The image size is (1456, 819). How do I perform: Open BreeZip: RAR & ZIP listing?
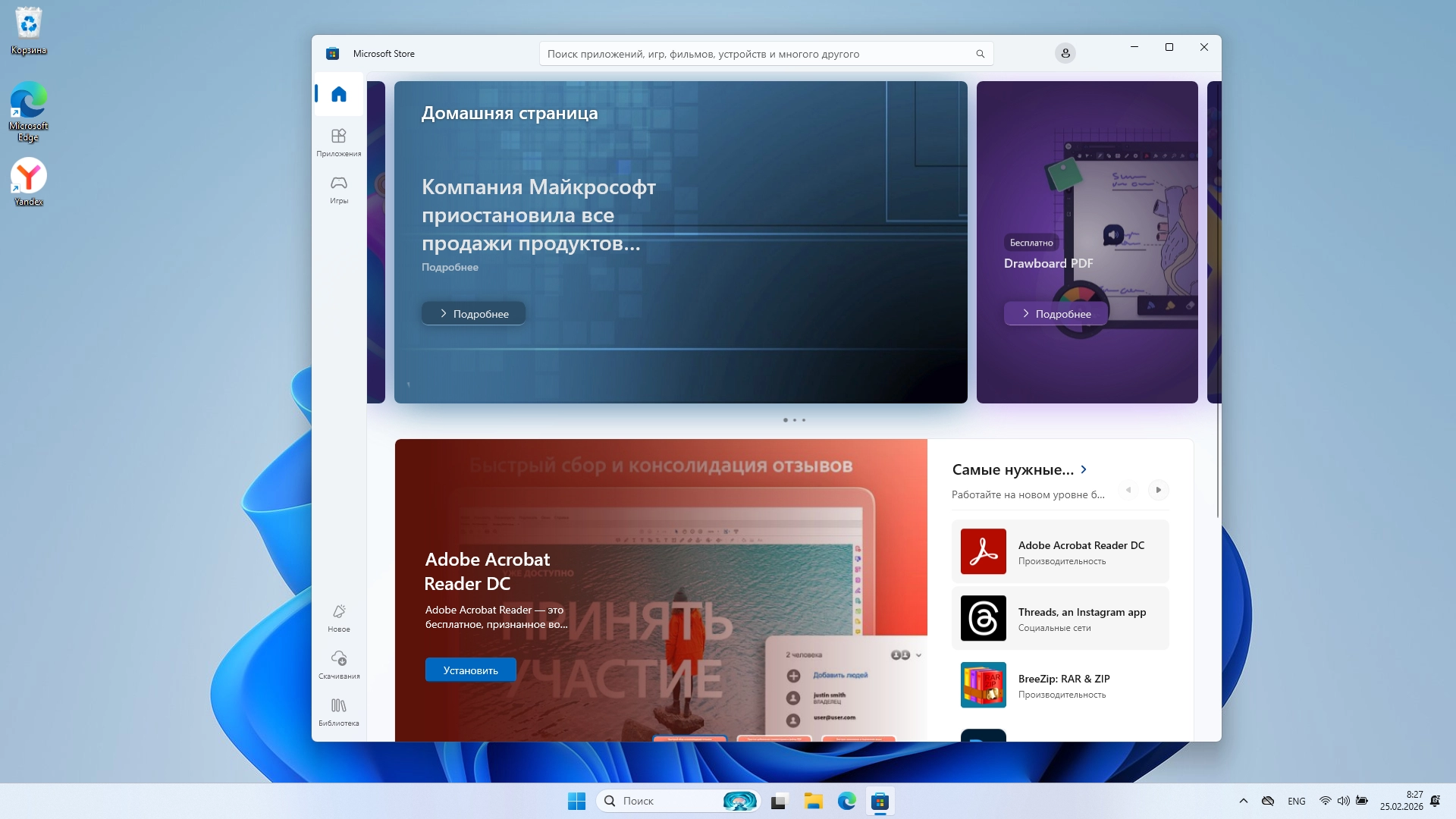click(1060, 685)
